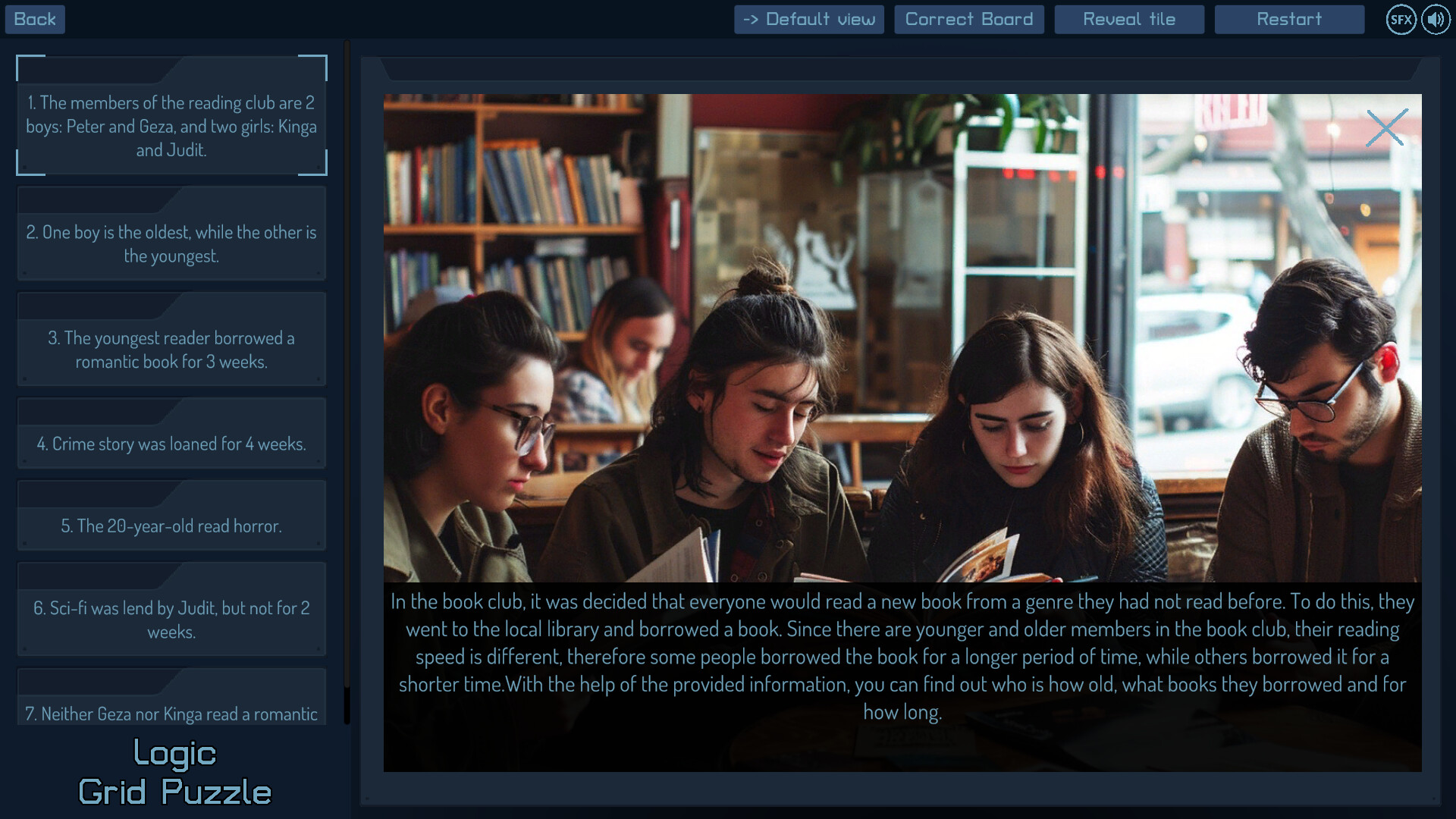Image resolution: width=1456 pixels, height=819 pixels.
Task: Click the Back button
Action: click(x=35, y=19)
